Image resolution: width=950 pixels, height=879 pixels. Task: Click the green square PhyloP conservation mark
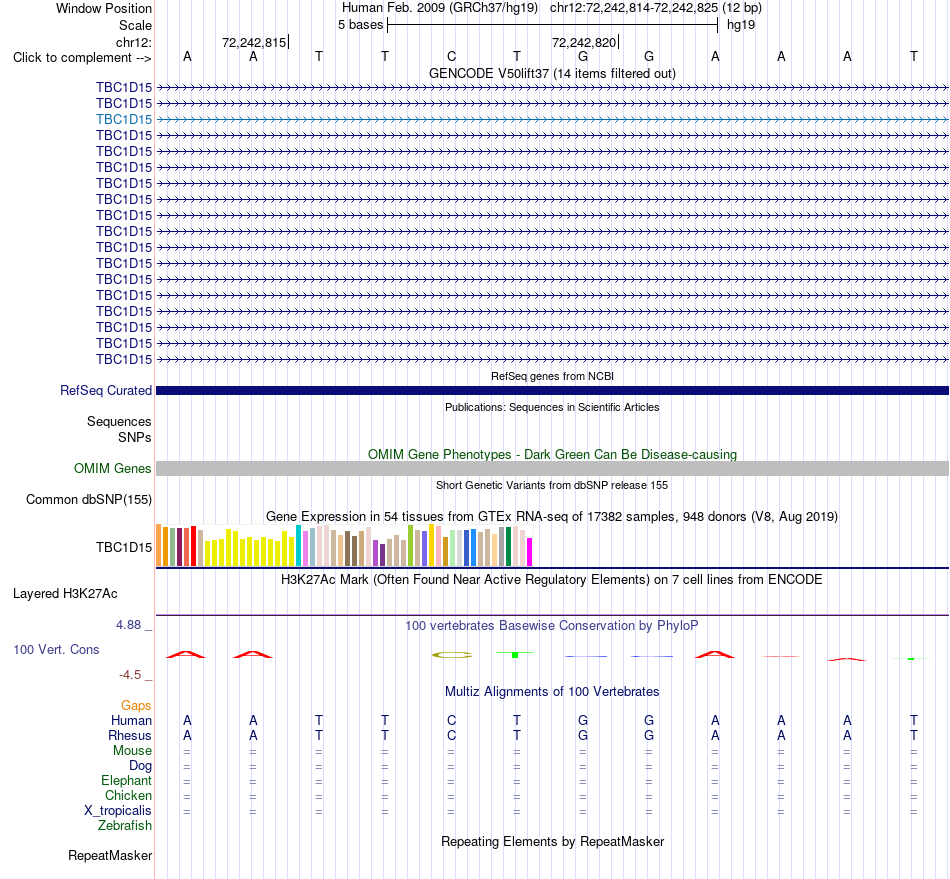[515, 655]
